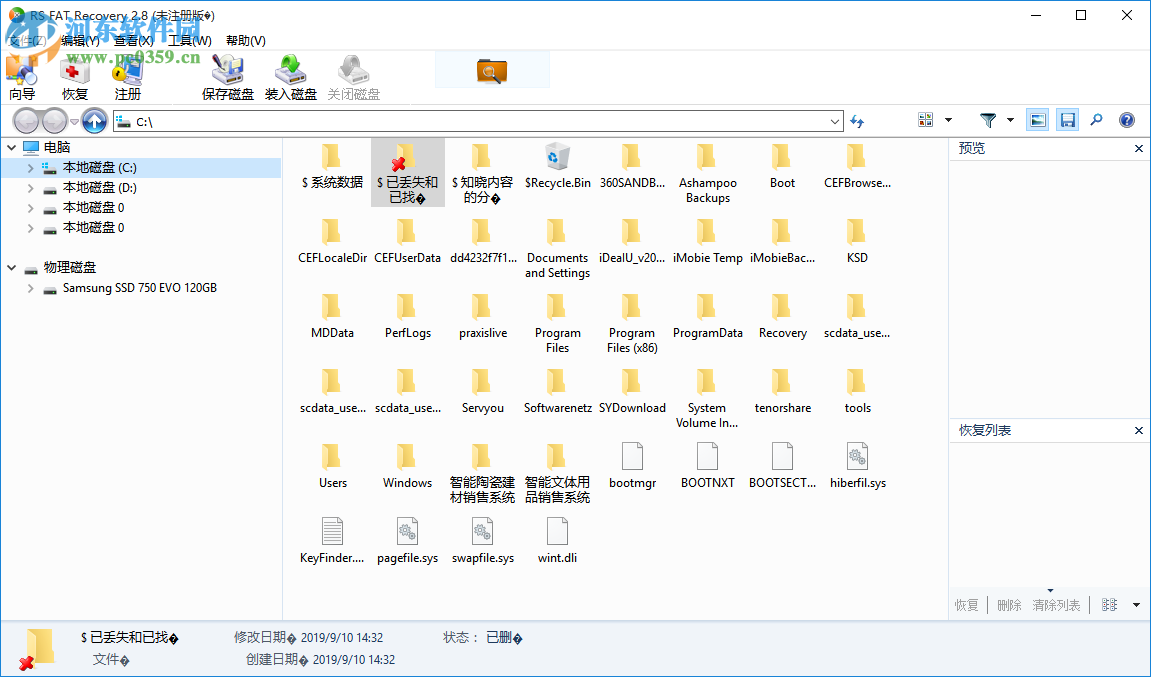Screen dimensions: 1151x677
Task: Click the 删除 delete button
Action: pos(1008,605)
